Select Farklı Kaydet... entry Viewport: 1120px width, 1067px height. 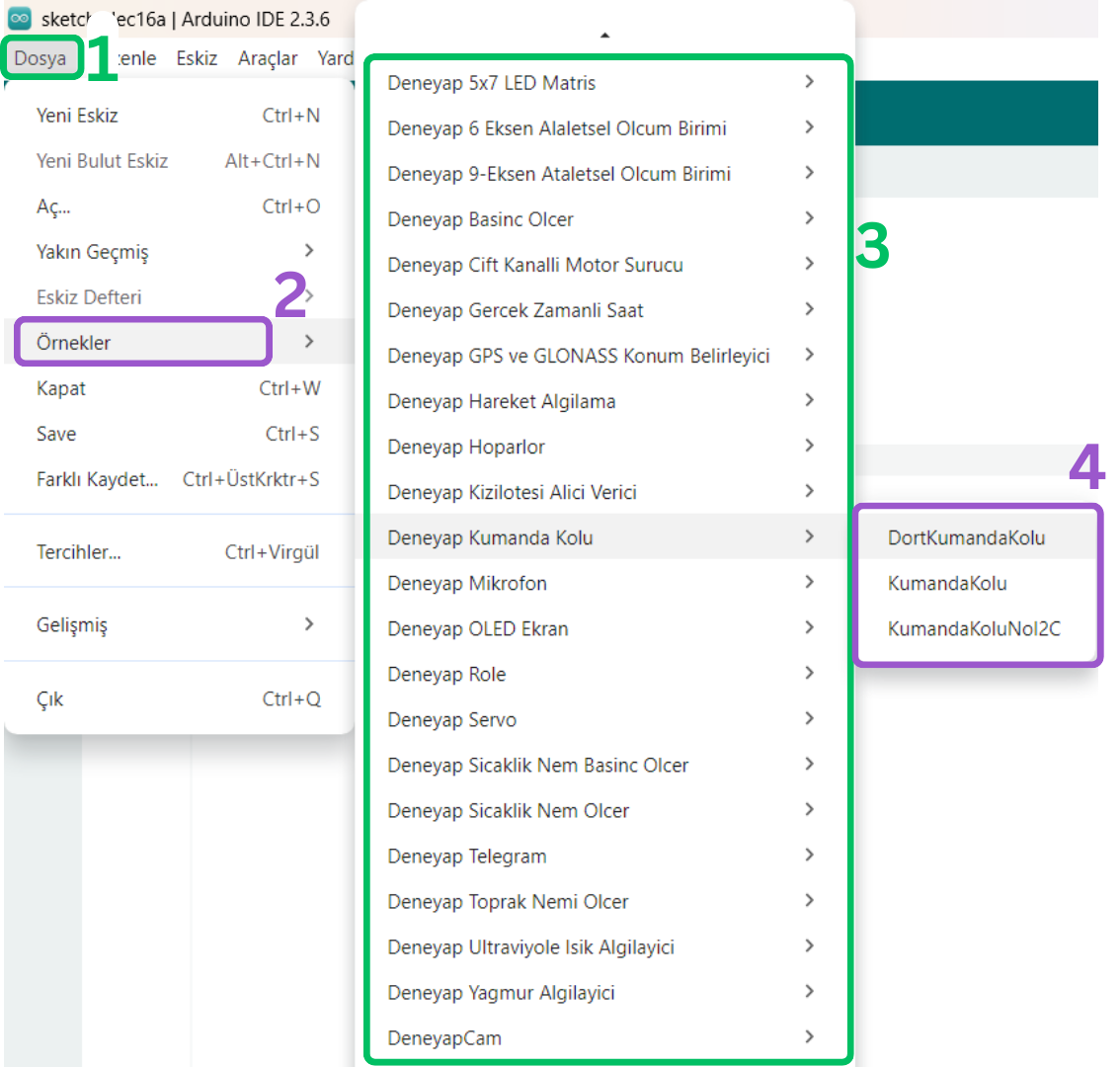point(179,479)
